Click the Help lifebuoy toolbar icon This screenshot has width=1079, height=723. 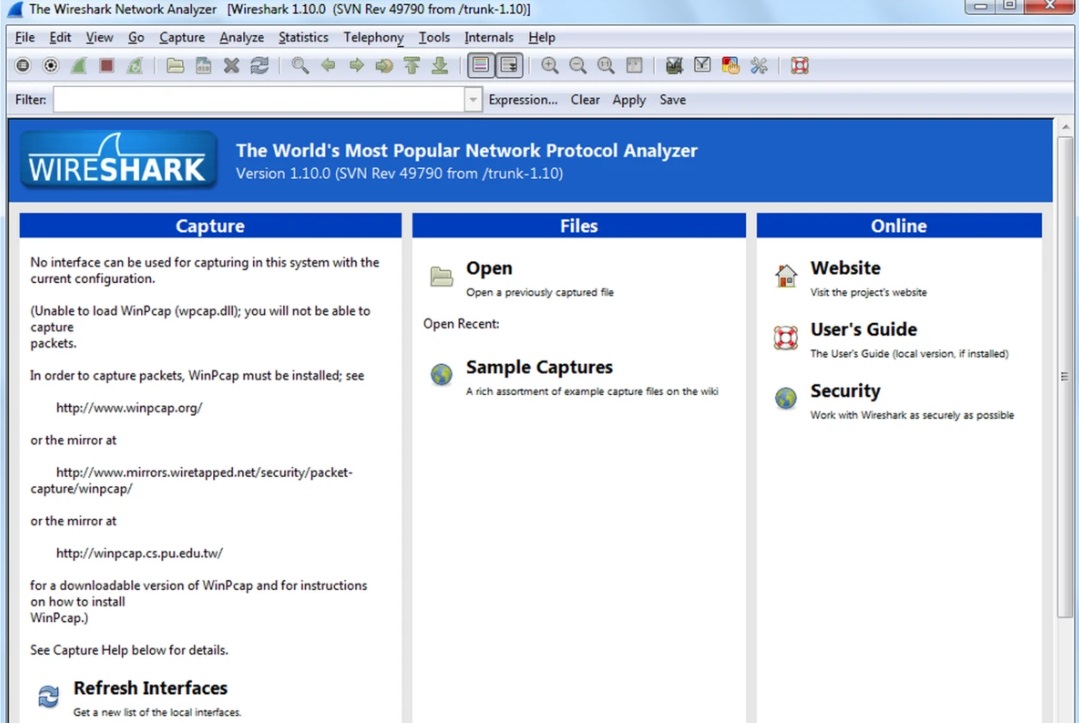(x=799, y=66)
